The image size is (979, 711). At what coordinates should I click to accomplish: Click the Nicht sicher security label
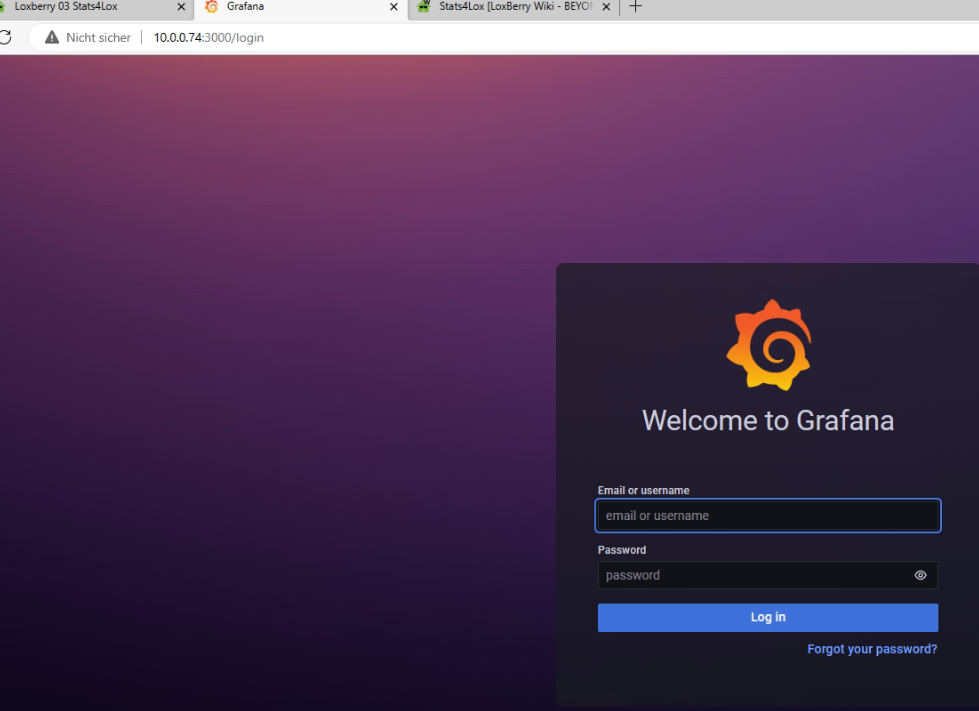click(x=99, y=37)
